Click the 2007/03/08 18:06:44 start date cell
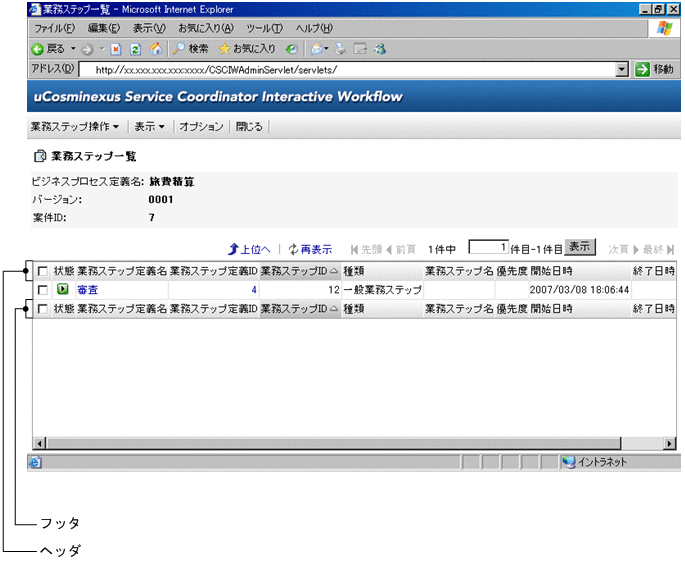The width and height of the screenshot is (685, 563). tap(579, 290)
